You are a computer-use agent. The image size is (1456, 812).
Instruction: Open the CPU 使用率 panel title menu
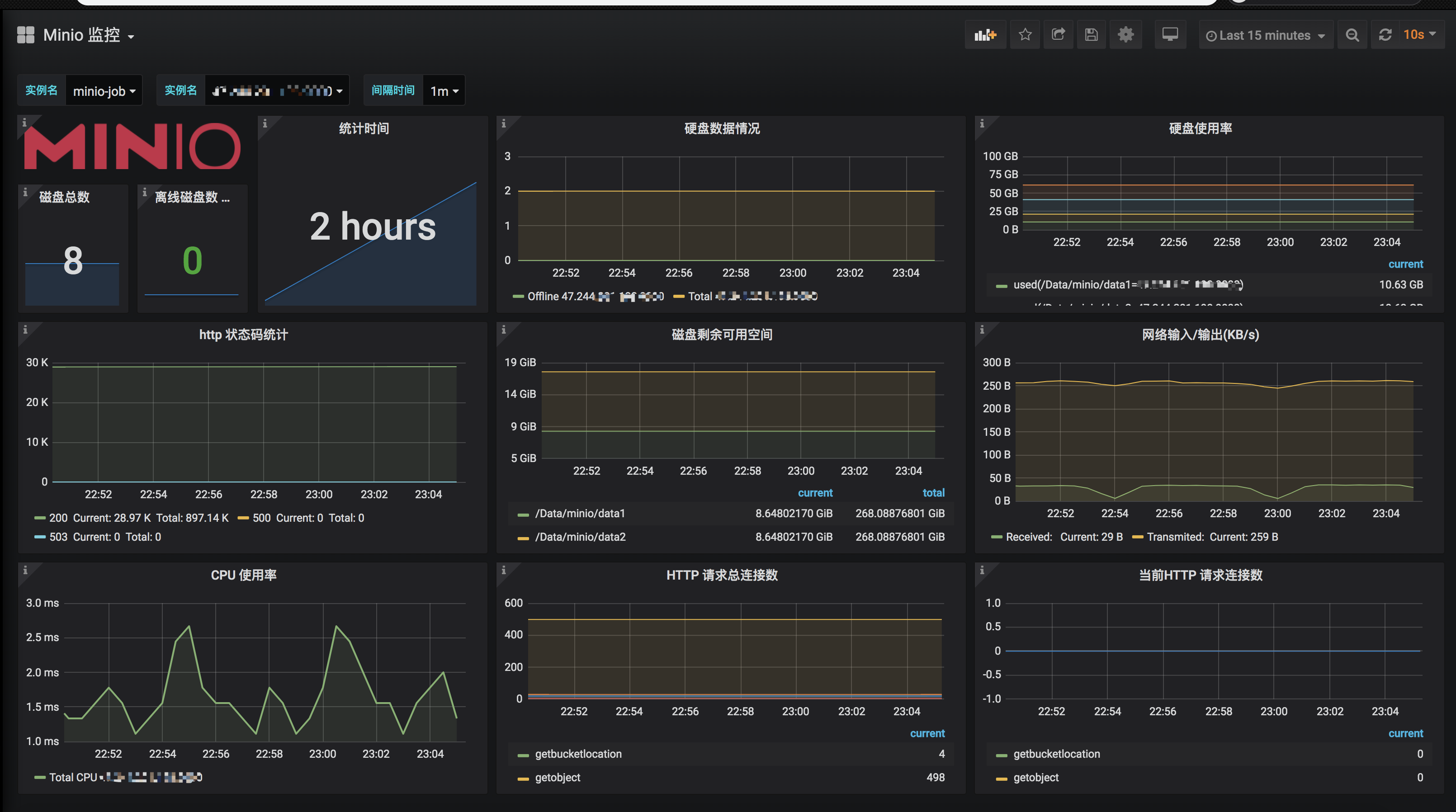[x=243, y=575]
